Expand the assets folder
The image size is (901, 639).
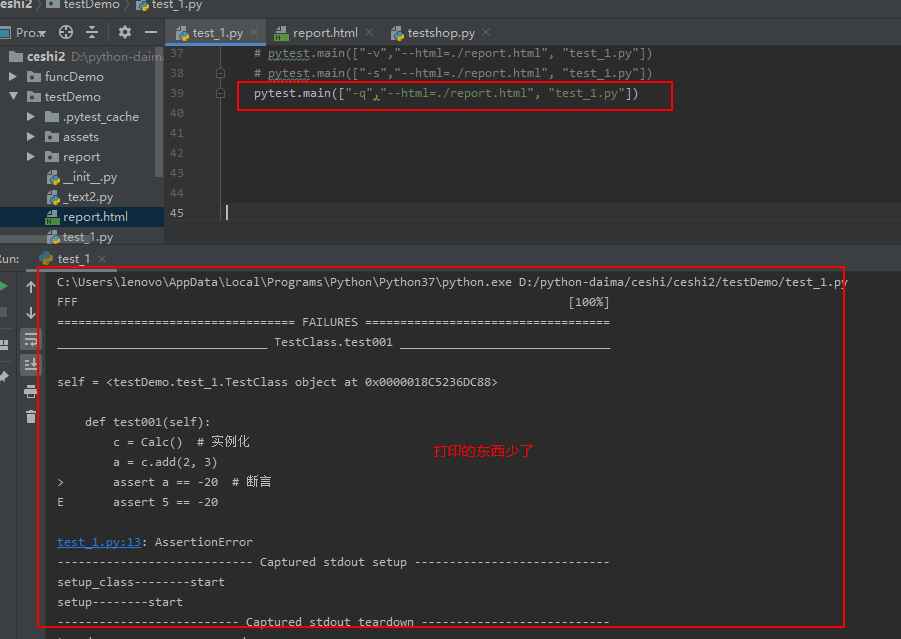click(30, 137)
